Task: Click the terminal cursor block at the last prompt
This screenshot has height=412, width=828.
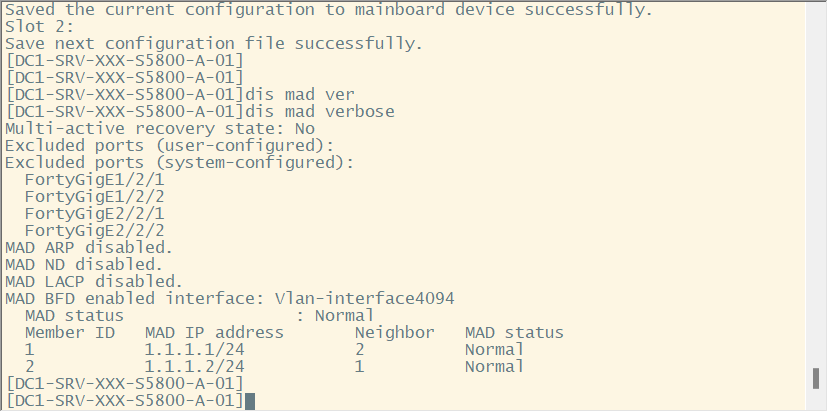Action: tap(250, 401)
